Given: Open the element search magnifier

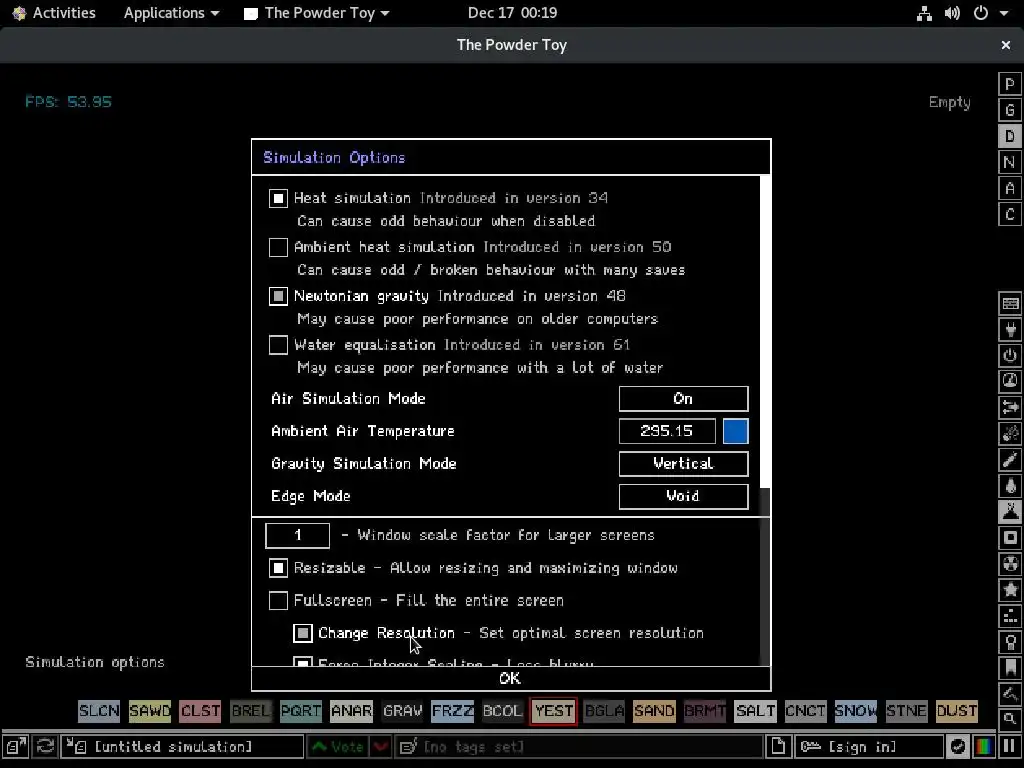Looking at the screenshot, I should (1010, 719).
